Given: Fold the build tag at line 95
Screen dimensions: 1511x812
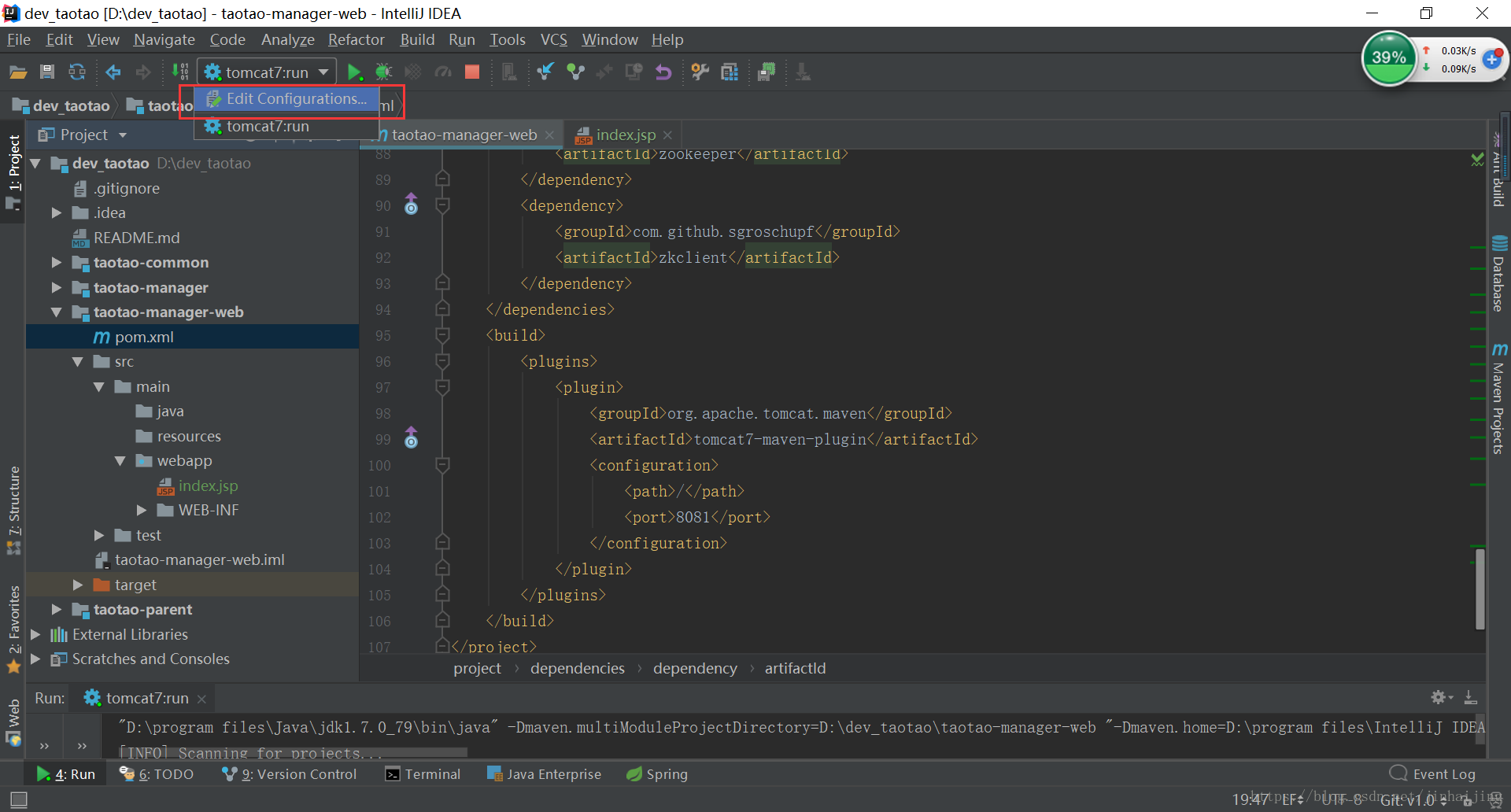Looking at the screenshot, I should (x=442, y=336).
